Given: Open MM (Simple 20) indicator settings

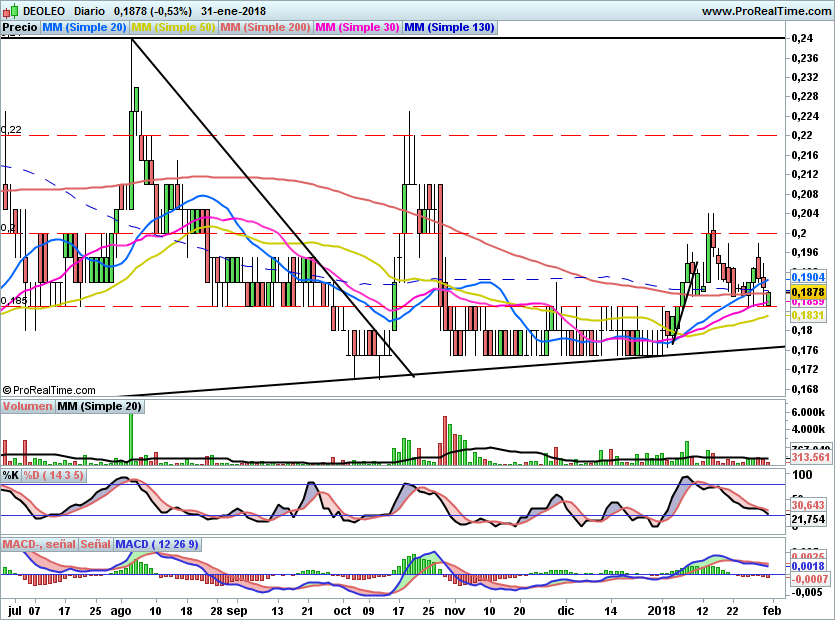Looking at the screenshot, I should tap(85, 28).
